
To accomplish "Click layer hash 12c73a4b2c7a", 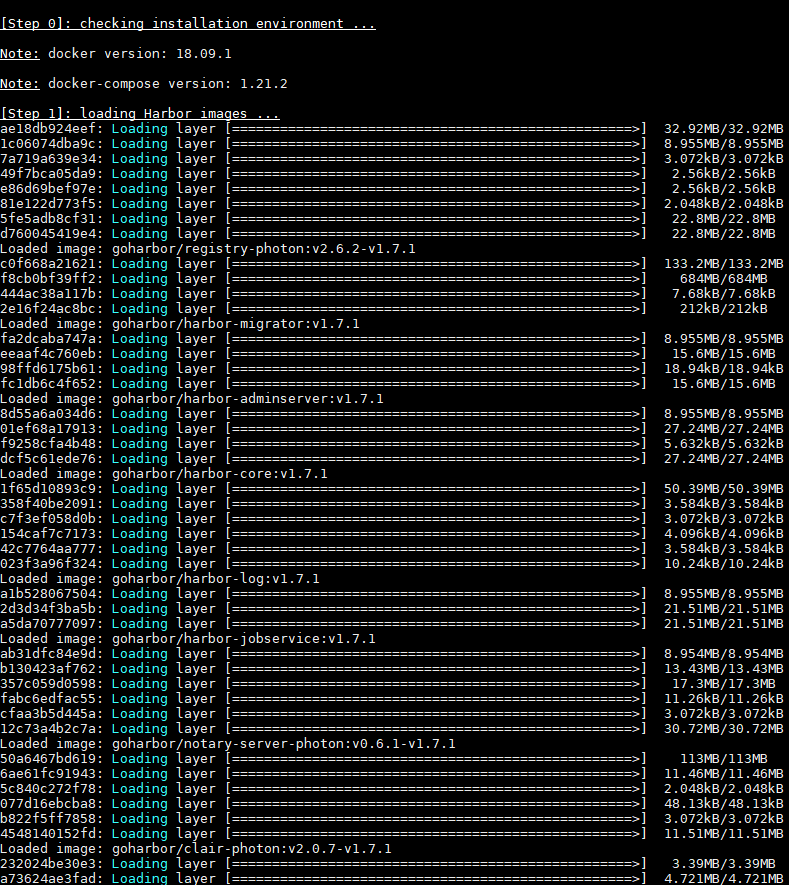I will coord(48,729).
